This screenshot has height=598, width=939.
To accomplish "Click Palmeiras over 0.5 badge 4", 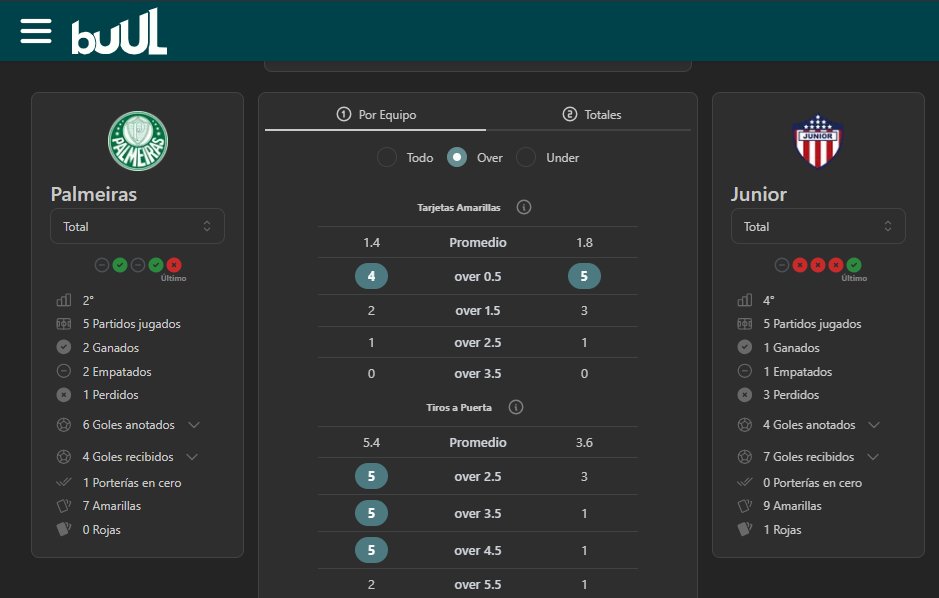I will click(371, 276).
